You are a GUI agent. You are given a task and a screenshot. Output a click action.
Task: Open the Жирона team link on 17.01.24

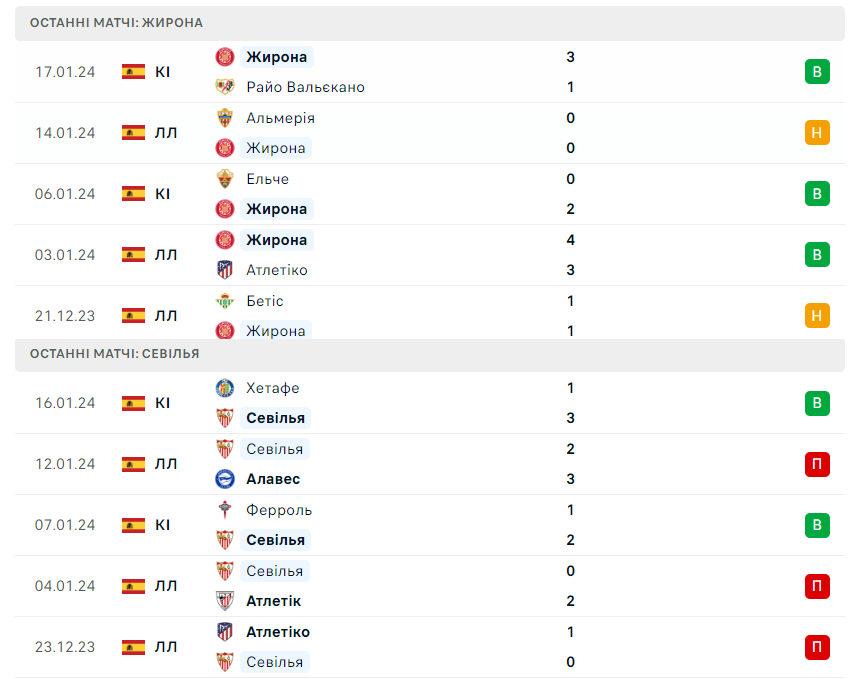tap(276, 57)
